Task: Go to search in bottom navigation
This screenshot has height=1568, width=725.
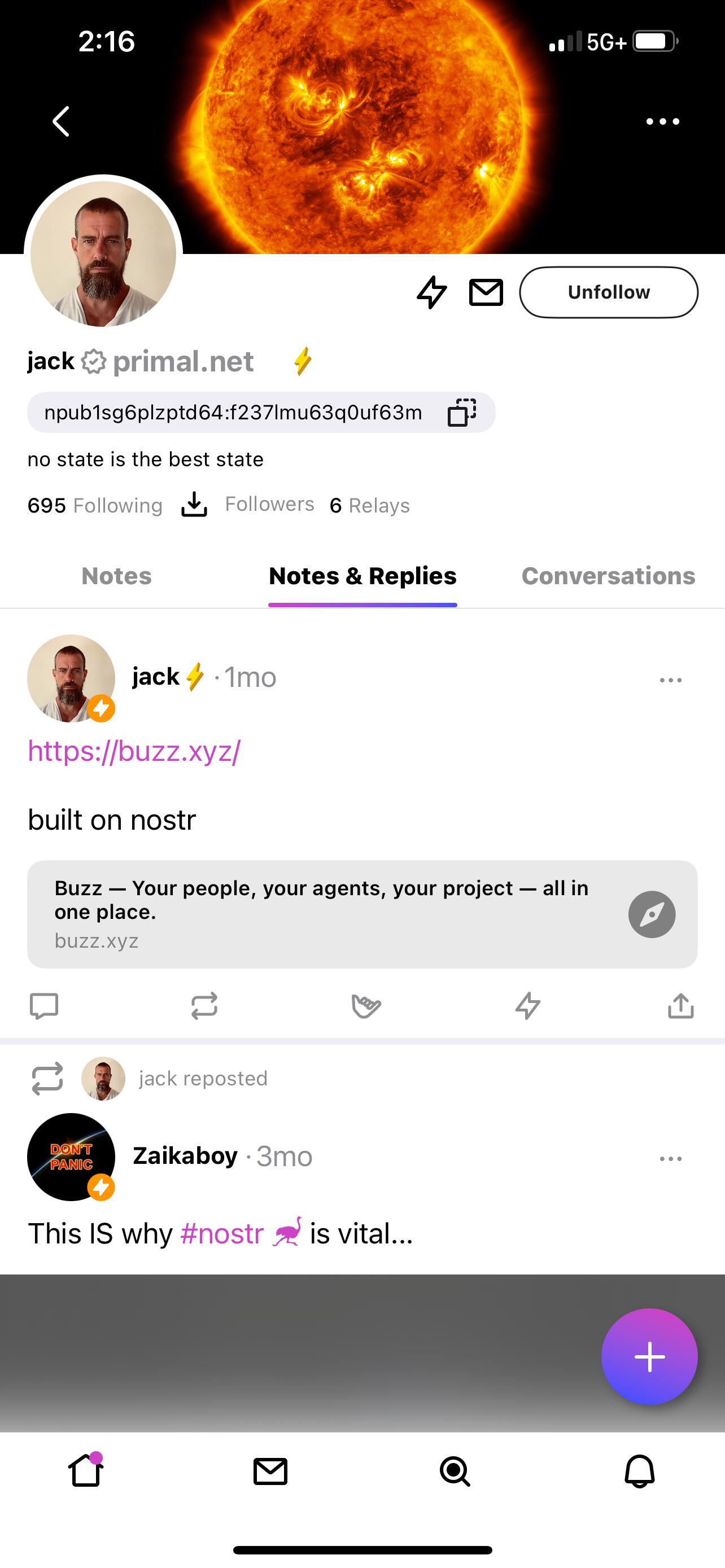Action: [455, 1472]
